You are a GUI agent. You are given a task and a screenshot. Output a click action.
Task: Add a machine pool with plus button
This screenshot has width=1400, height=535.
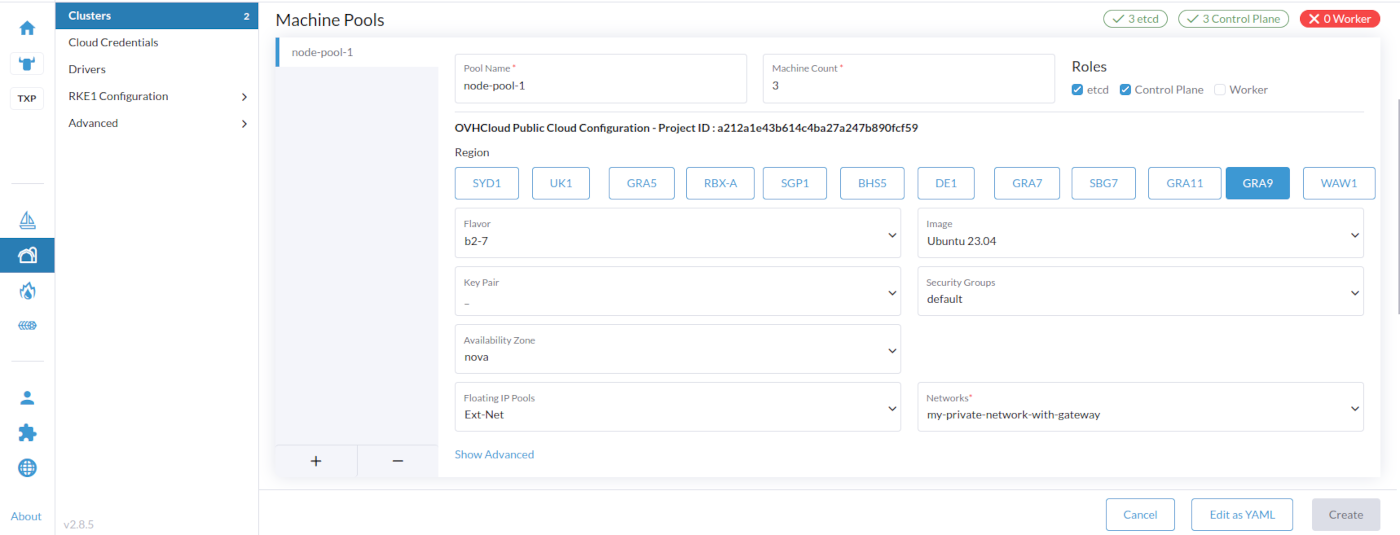click(316, 461)
